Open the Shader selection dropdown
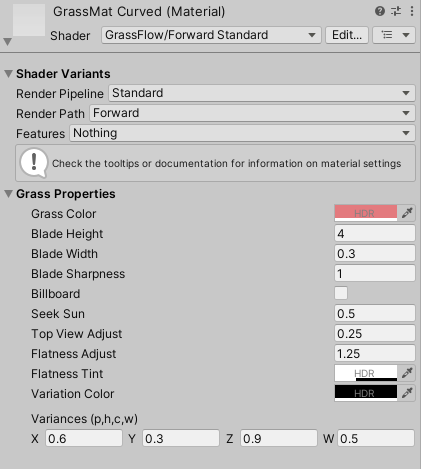 (x=211, y=35)
